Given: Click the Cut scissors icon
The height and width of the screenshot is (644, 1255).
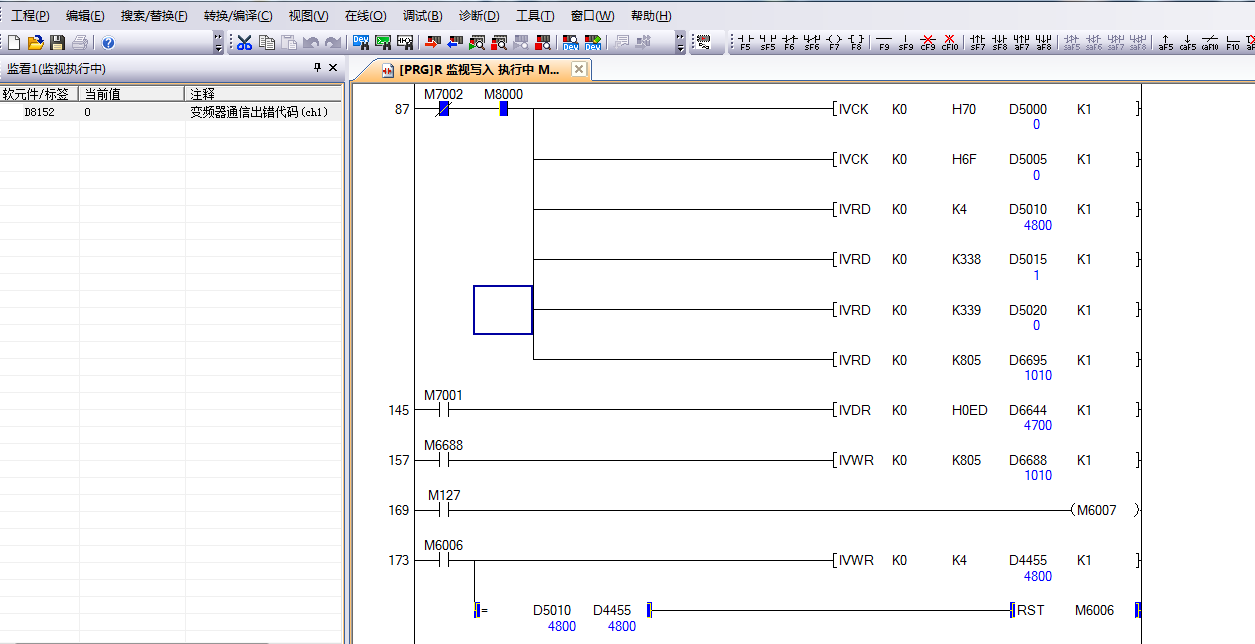Looking at the screenshot, I should click(244, 43).
